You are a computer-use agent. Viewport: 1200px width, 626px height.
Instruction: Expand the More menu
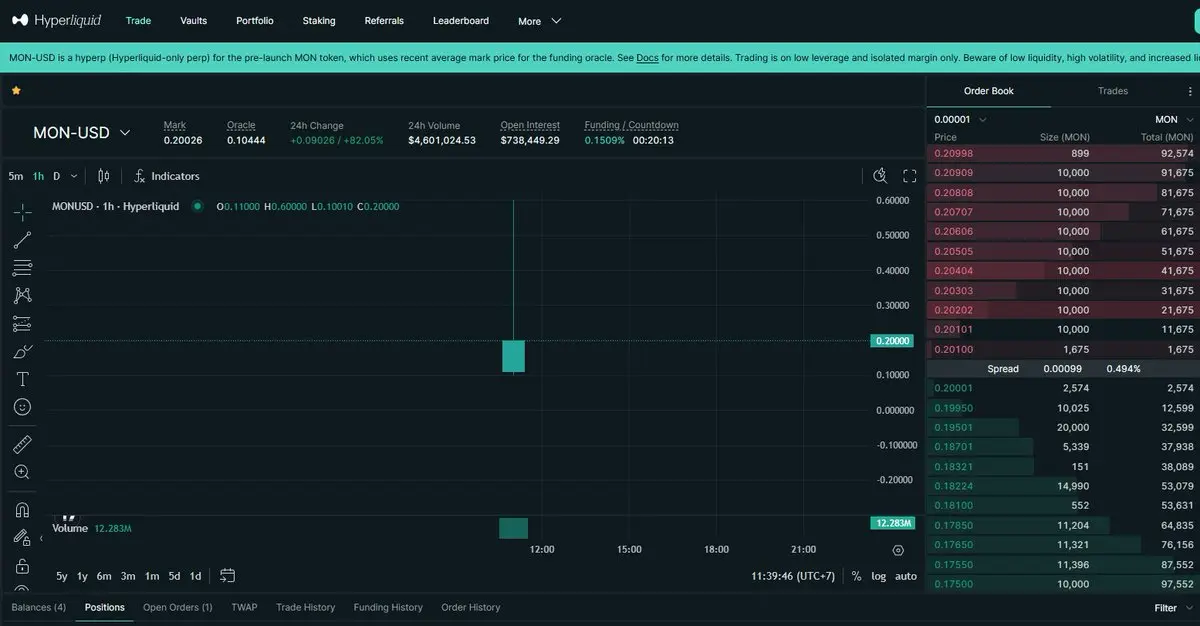[540, 21]
